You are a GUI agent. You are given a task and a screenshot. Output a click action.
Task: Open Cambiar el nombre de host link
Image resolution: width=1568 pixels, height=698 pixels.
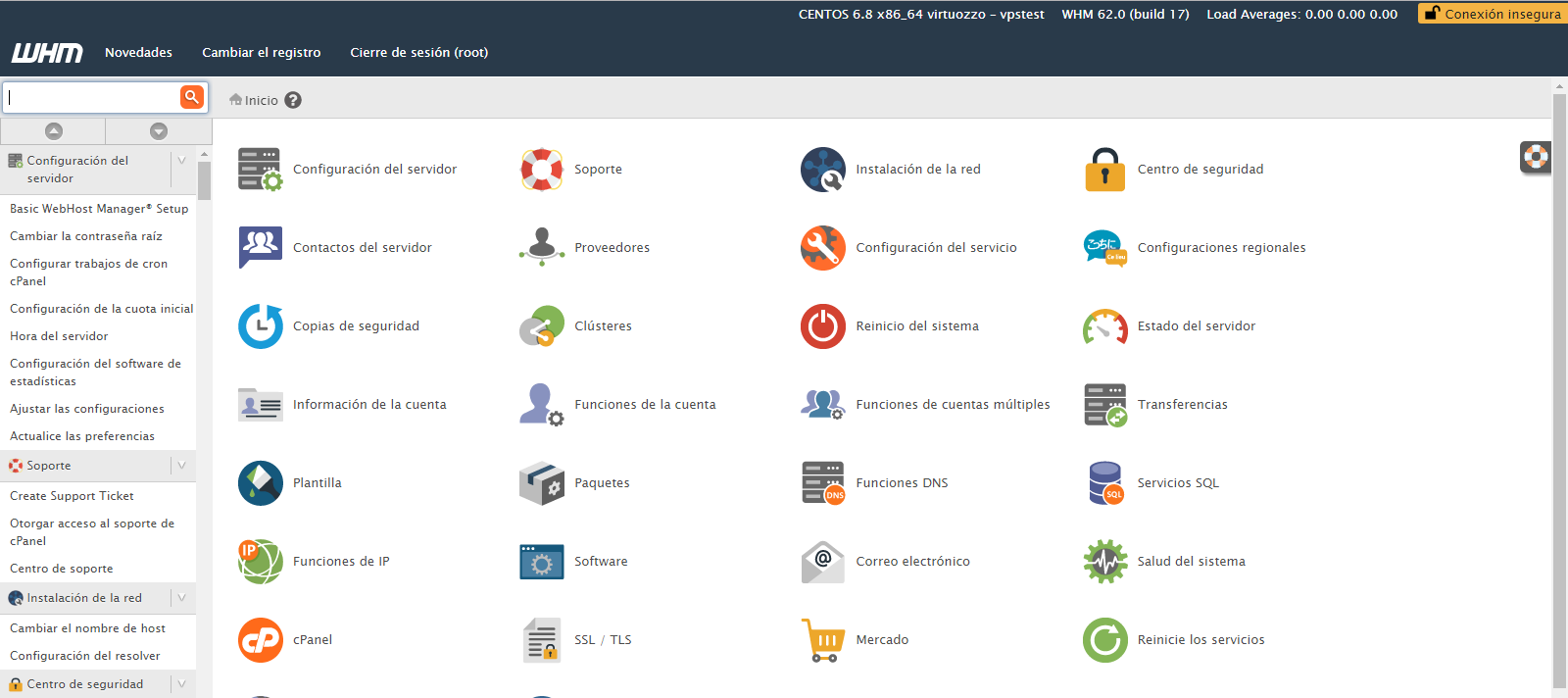88,628
